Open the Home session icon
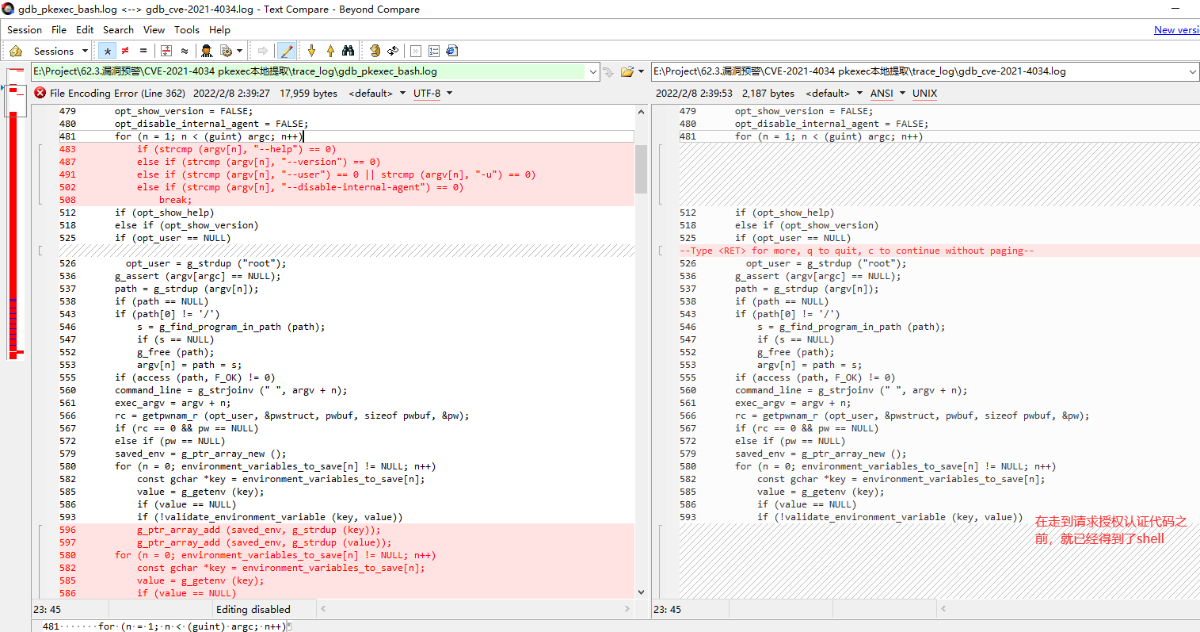 click(x=16, y=50)
